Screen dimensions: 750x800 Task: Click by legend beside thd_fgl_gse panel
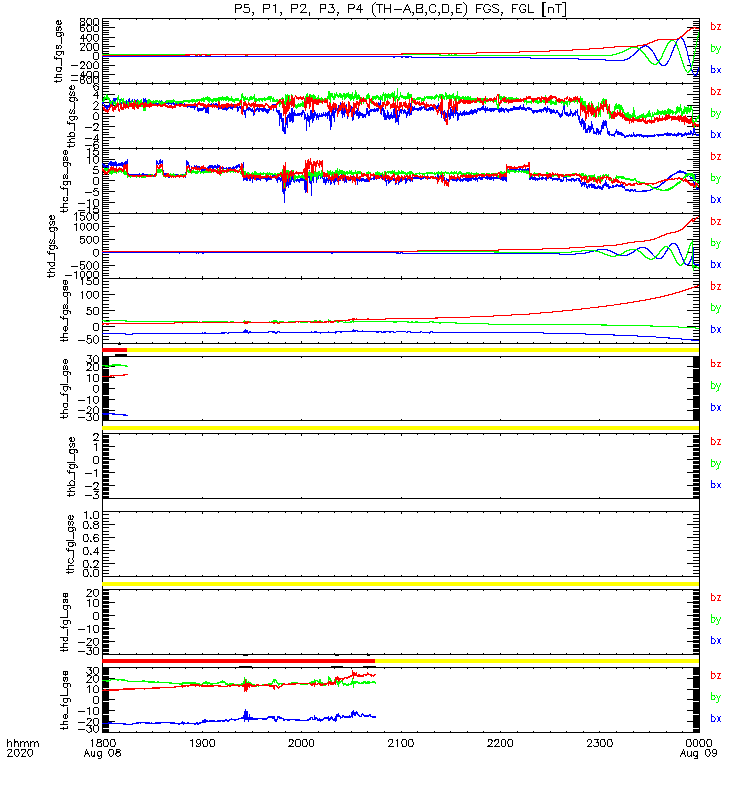pos(716,619)
